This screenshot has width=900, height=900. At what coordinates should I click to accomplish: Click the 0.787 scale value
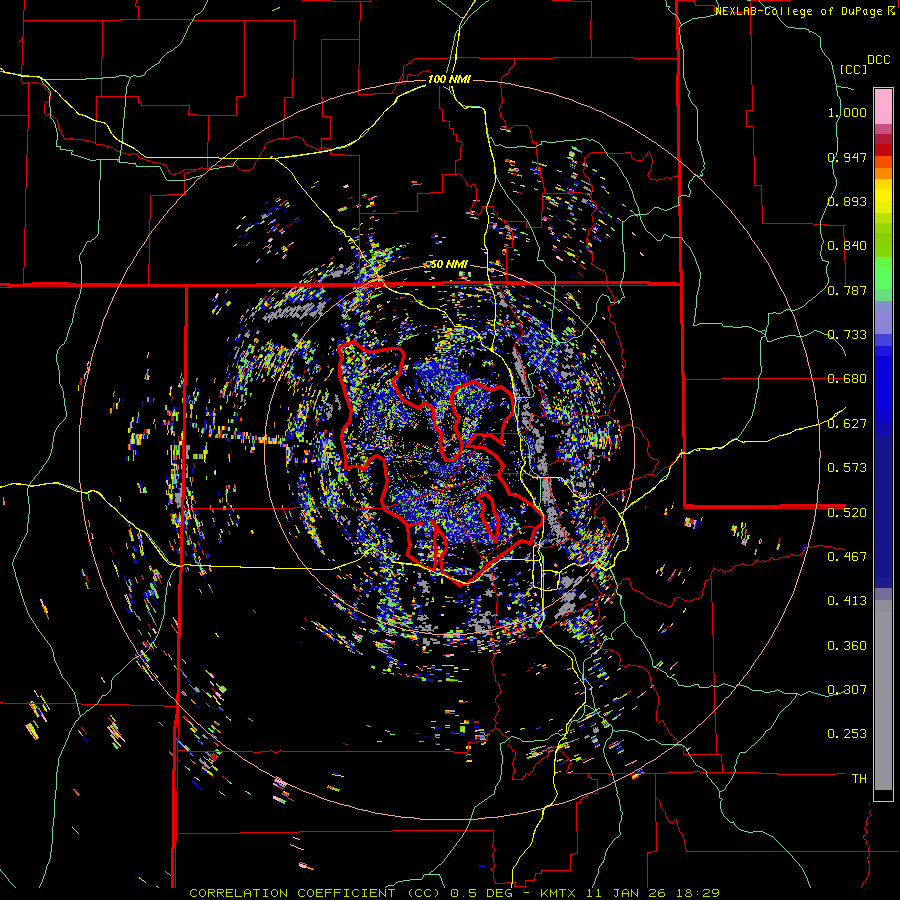(x=847, y=290)
